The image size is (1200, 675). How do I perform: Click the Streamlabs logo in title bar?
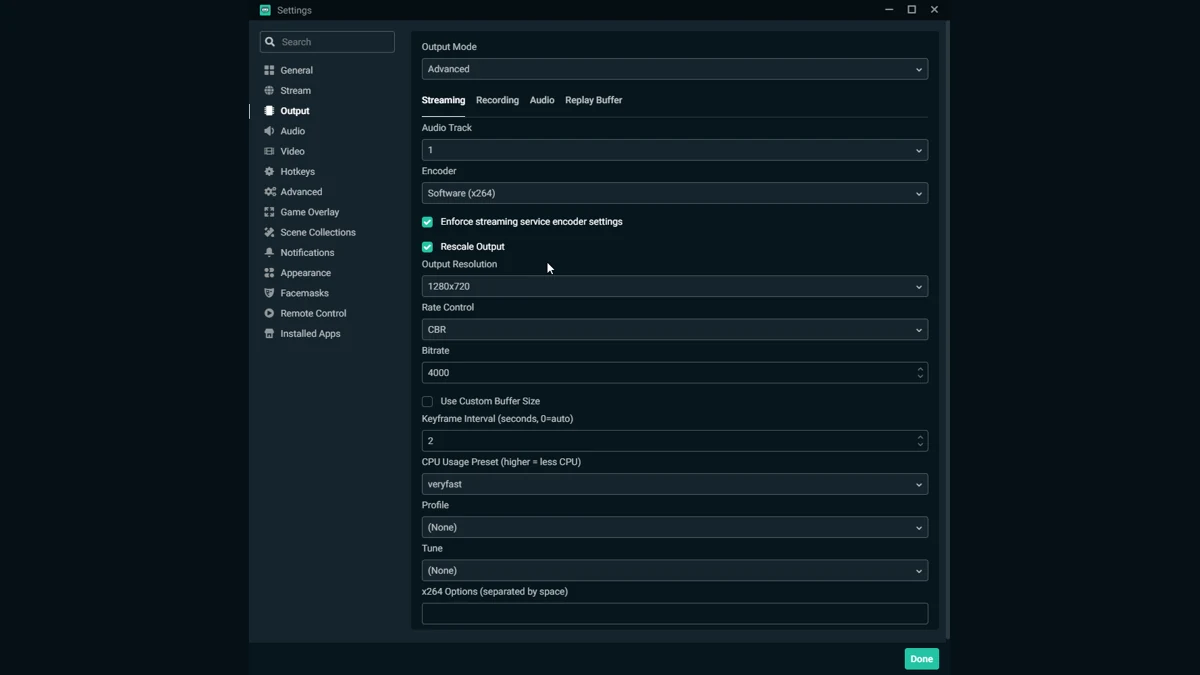coord(265,10)
